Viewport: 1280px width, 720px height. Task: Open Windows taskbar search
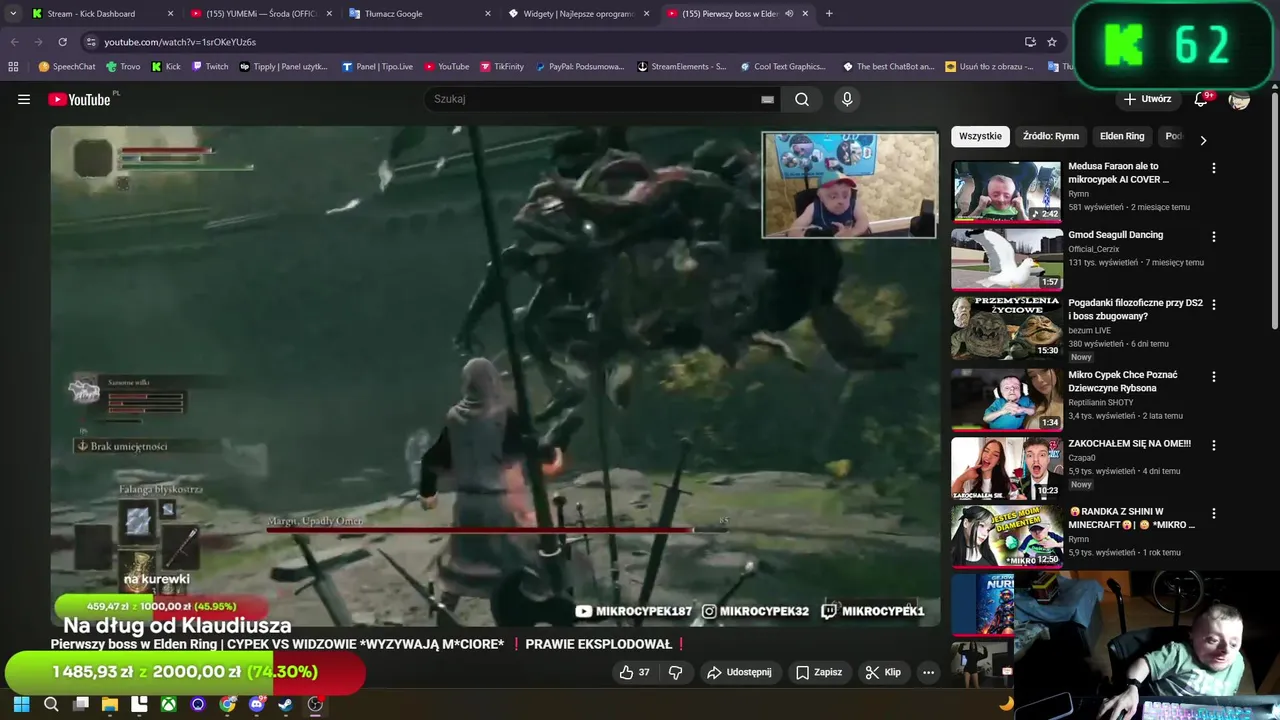pos(51,704)
